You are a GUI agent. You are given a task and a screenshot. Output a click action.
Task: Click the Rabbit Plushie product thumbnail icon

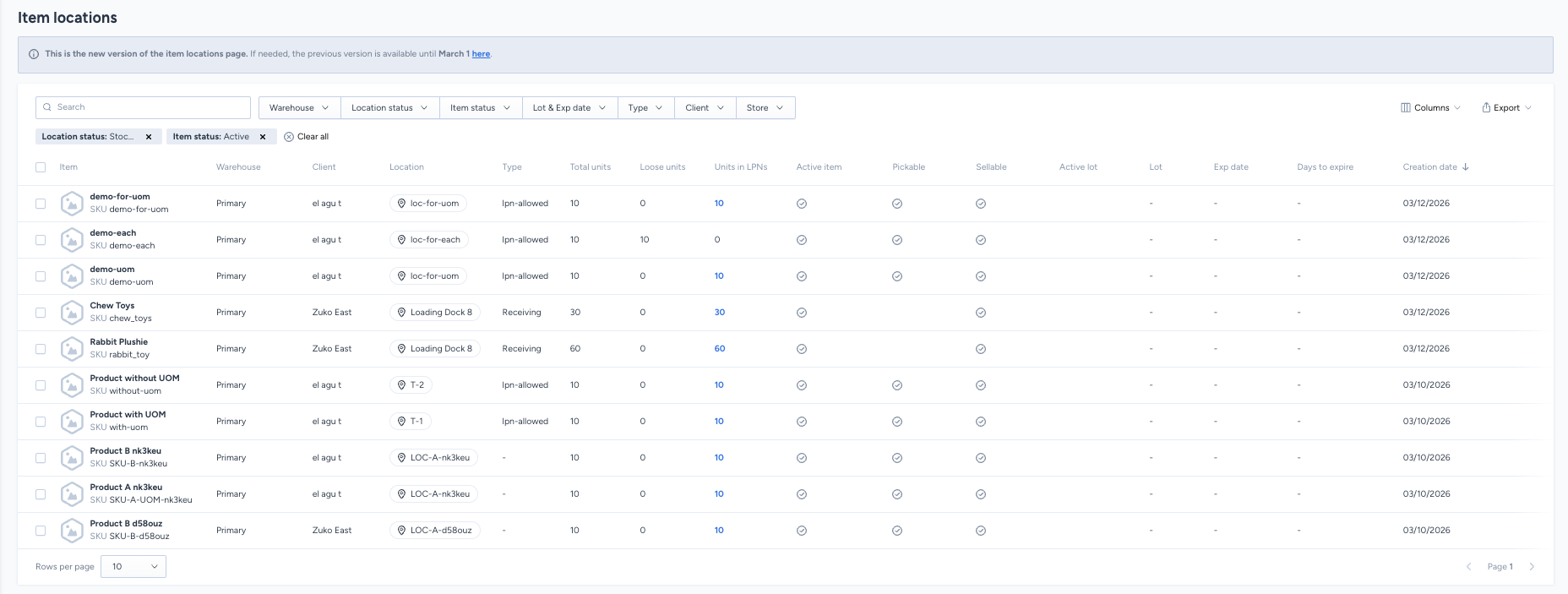click(72, 349)
